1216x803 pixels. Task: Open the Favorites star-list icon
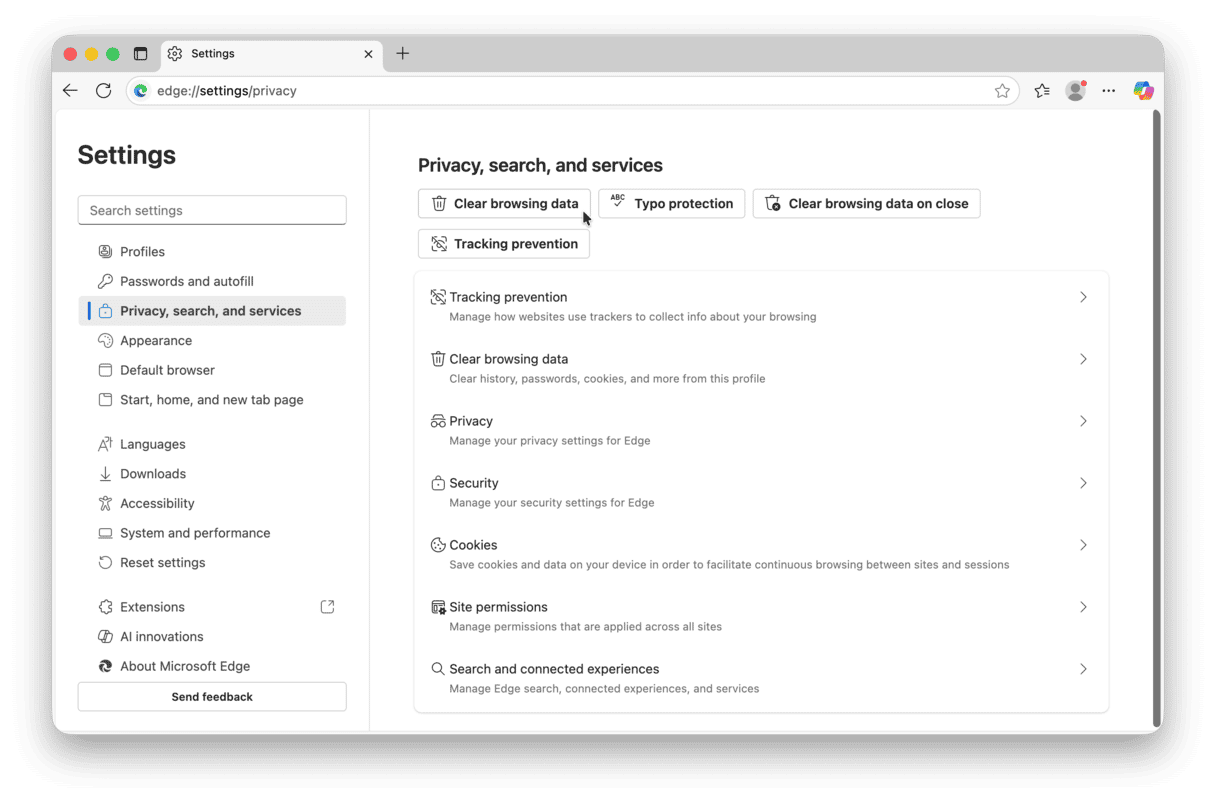point(1042,91)
